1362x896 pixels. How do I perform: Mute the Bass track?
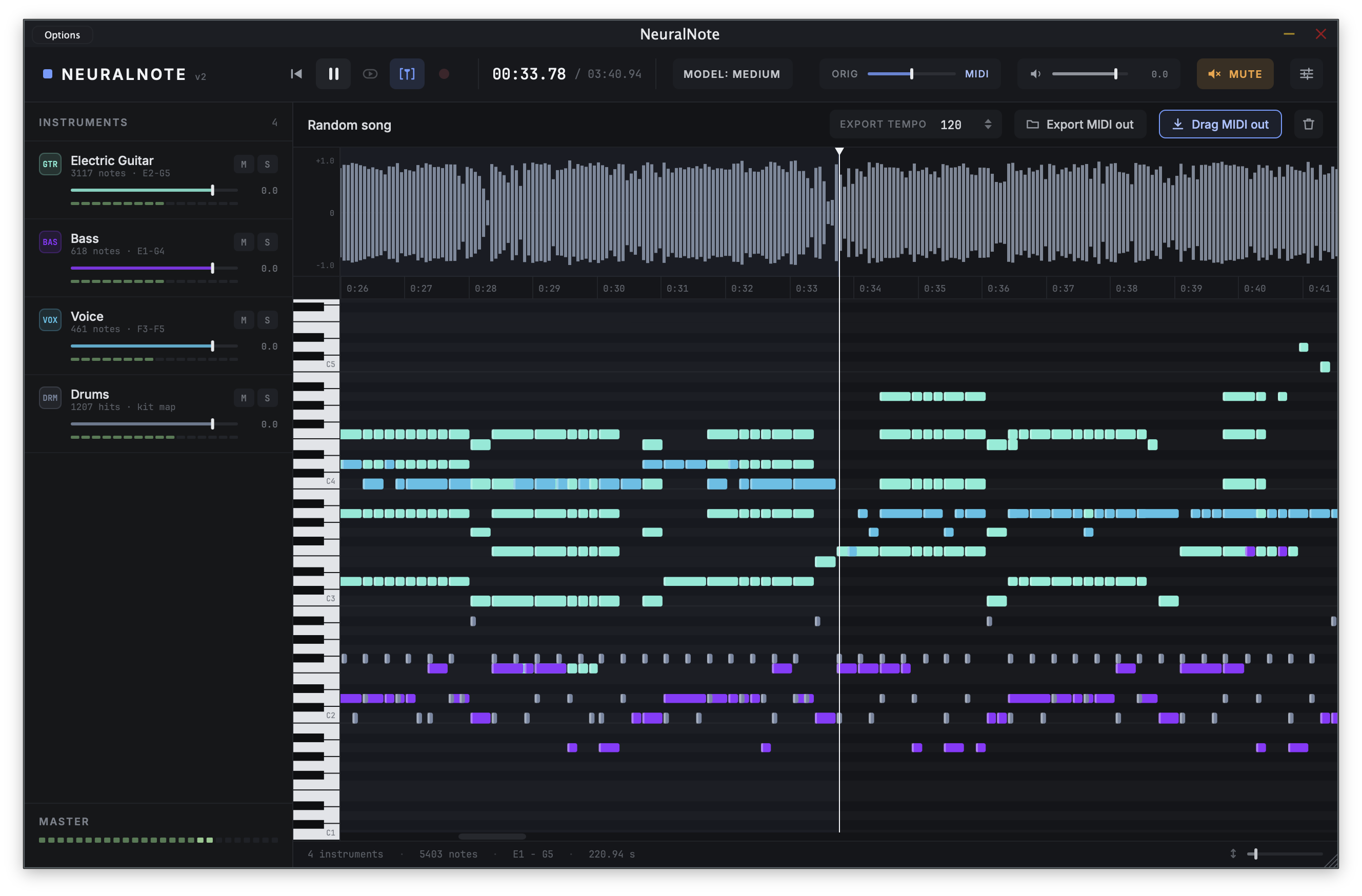pos(244,242)
